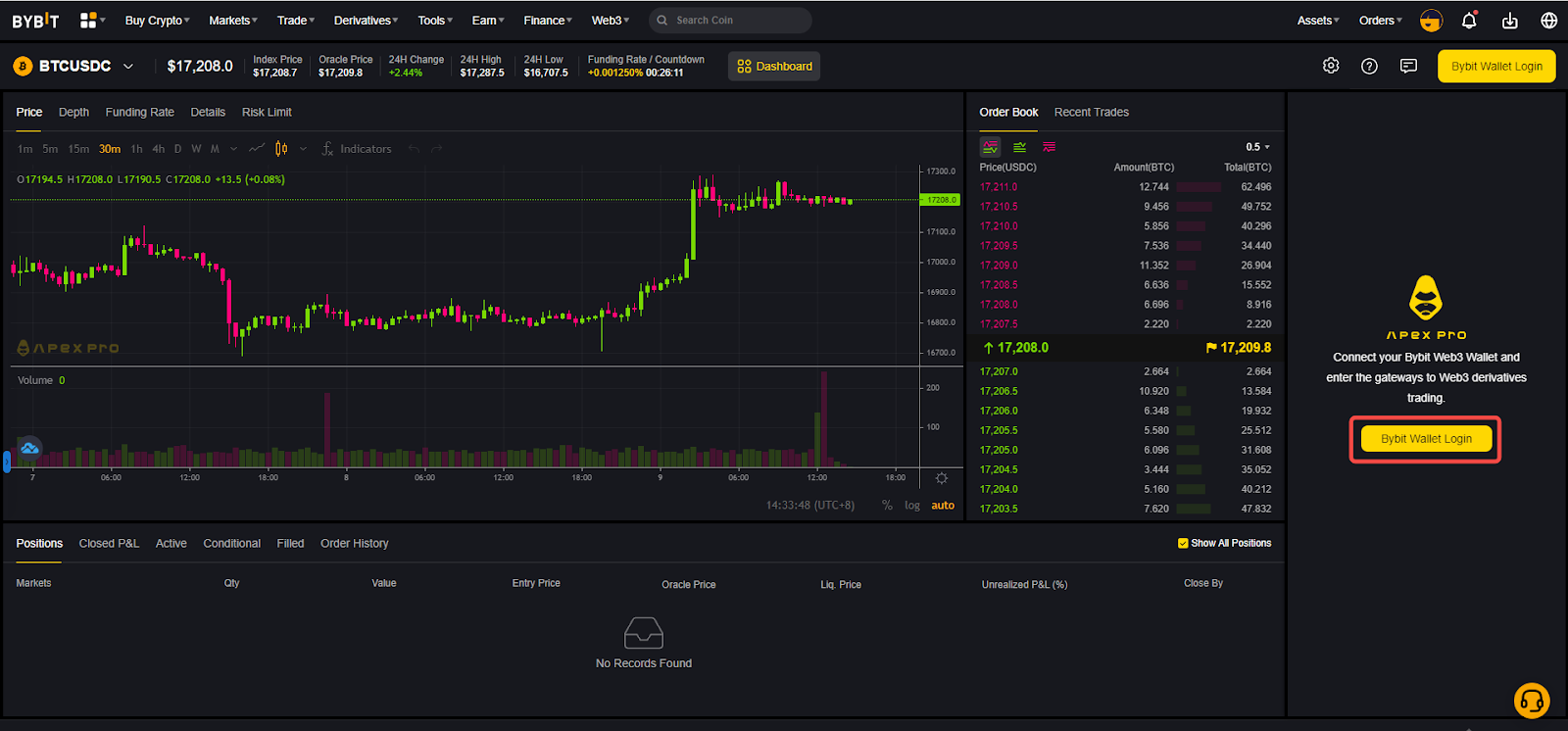Viewport: 1568px width, 731px height.
Task: Expand the Derivatives menu
Action: 366,21
